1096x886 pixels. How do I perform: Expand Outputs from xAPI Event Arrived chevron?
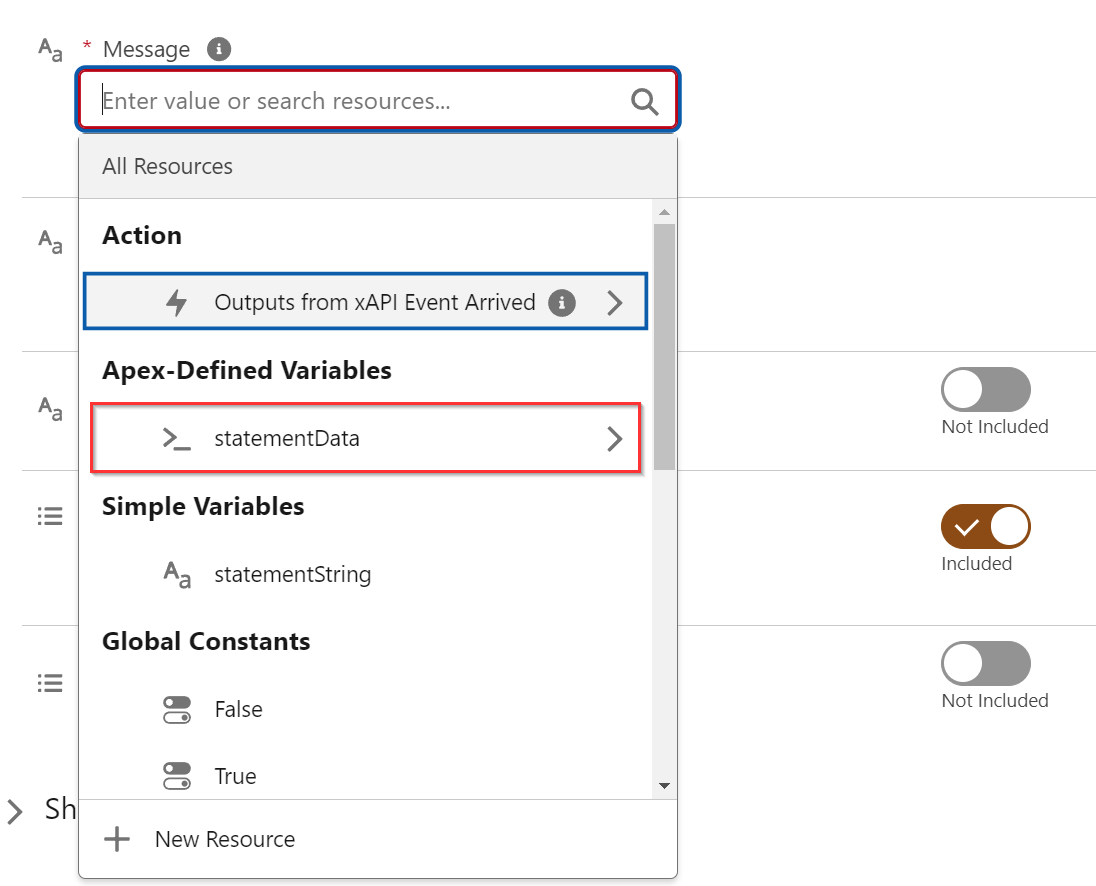[615, 303]
